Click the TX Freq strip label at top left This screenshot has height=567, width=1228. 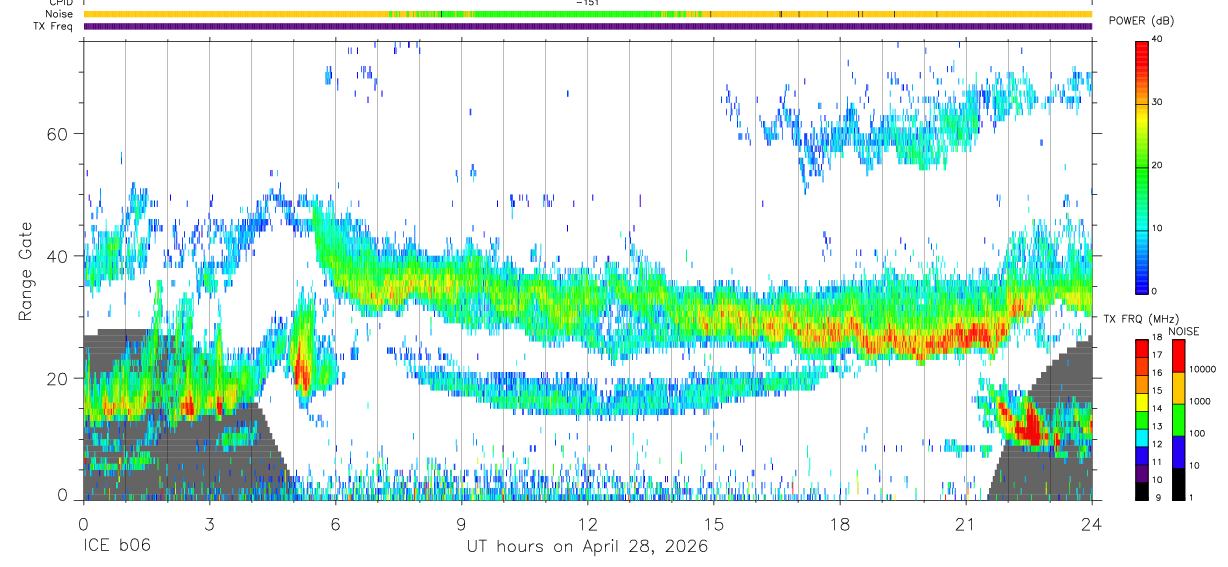(x=54, y=26)
